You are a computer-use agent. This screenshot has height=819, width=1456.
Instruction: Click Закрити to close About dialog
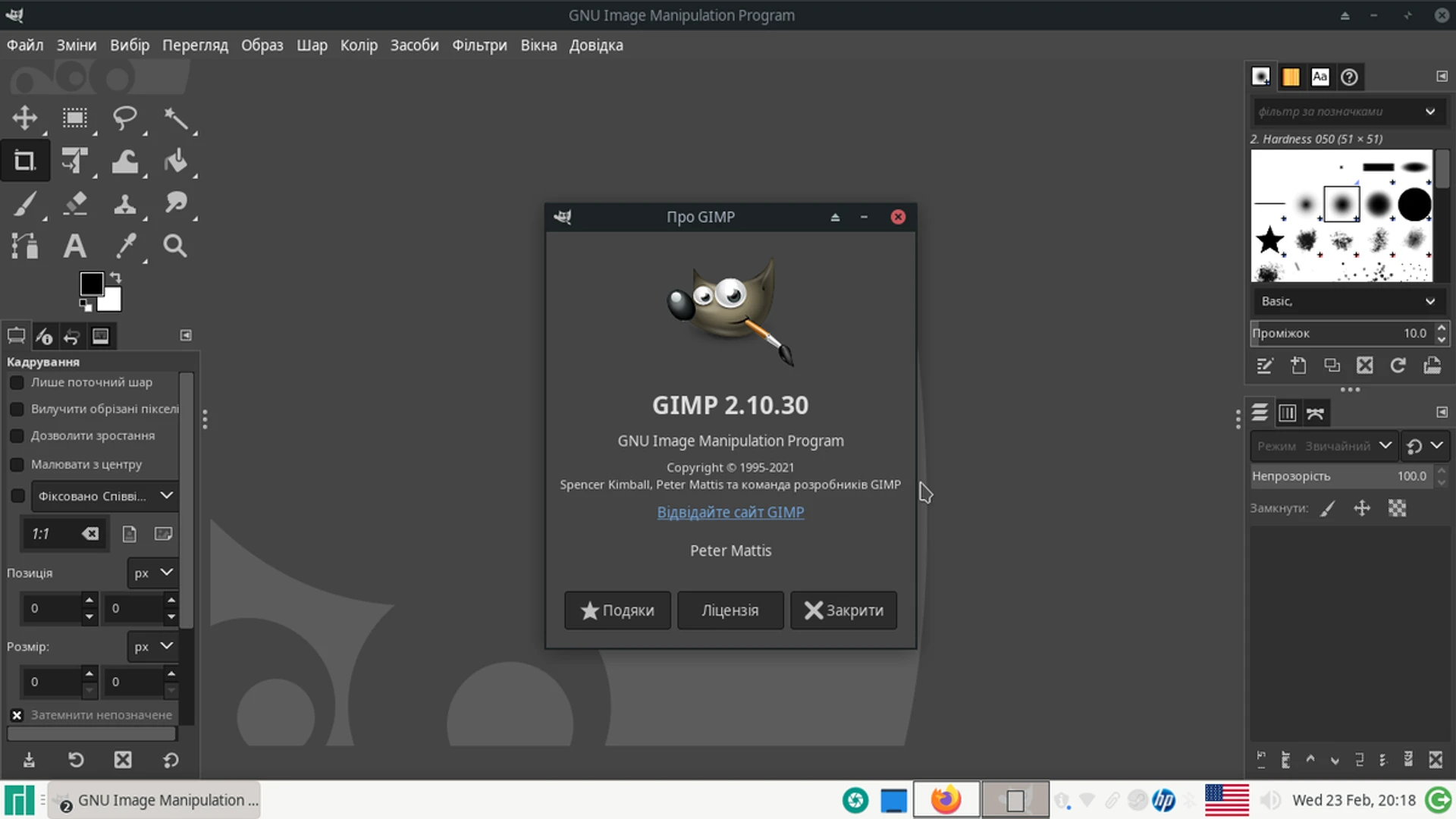pyautogui.click(x=843, y=610)
